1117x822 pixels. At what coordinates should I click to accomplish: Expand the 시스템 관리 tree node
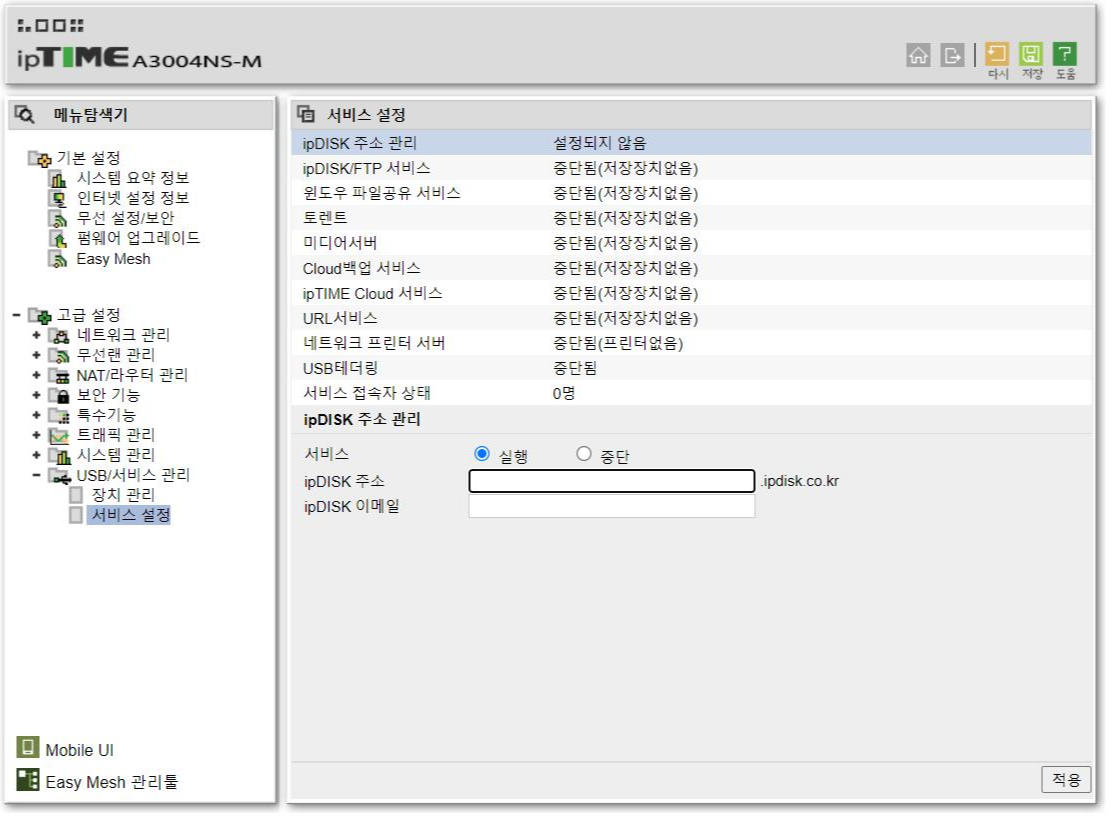pos(36,454)
